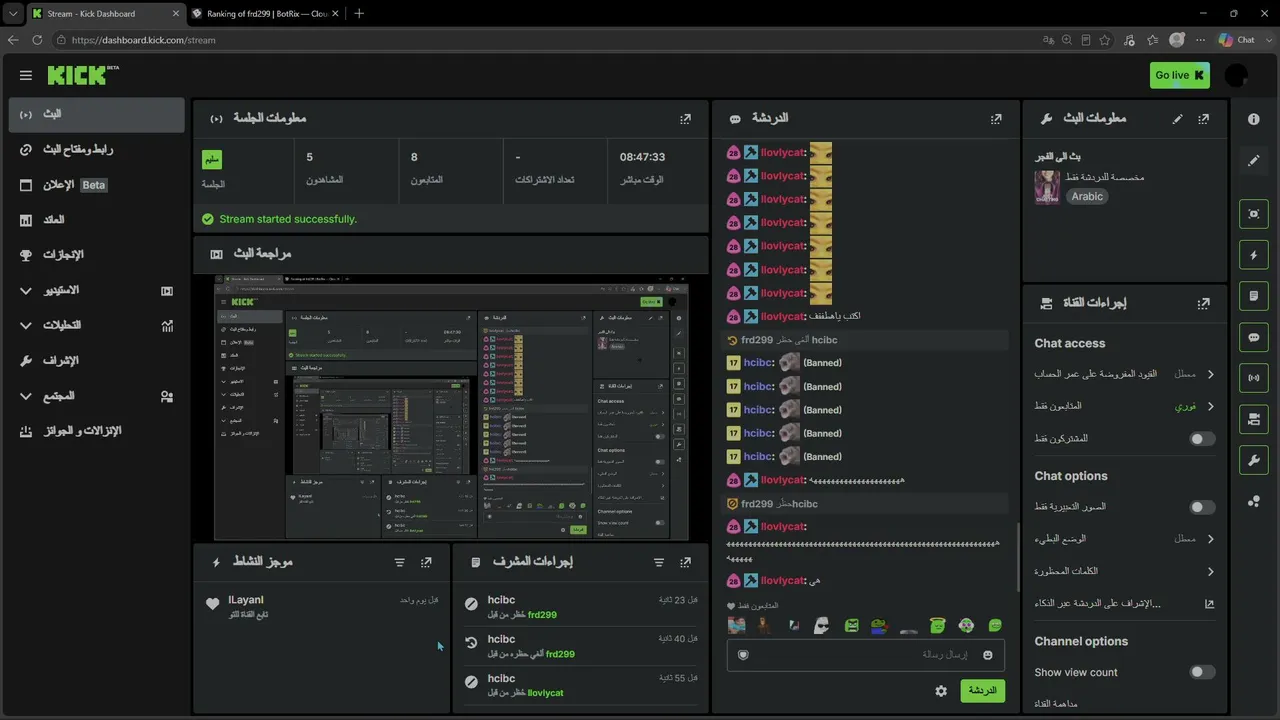The image size is (1280, 720).
Task: Insert the sunglasses emote from quick bar
Action: click(x=821, y=626)
